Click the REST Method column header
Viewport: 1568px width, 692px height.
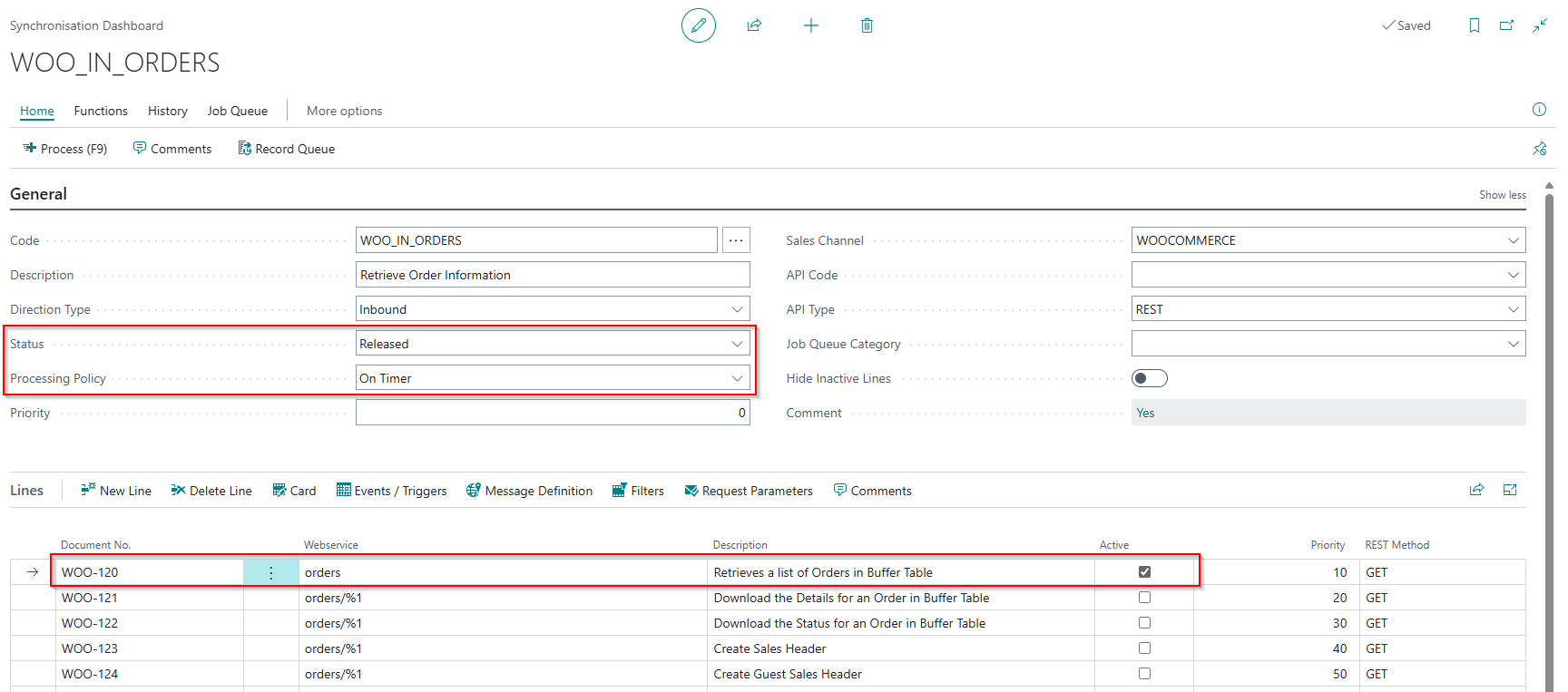1396,545
